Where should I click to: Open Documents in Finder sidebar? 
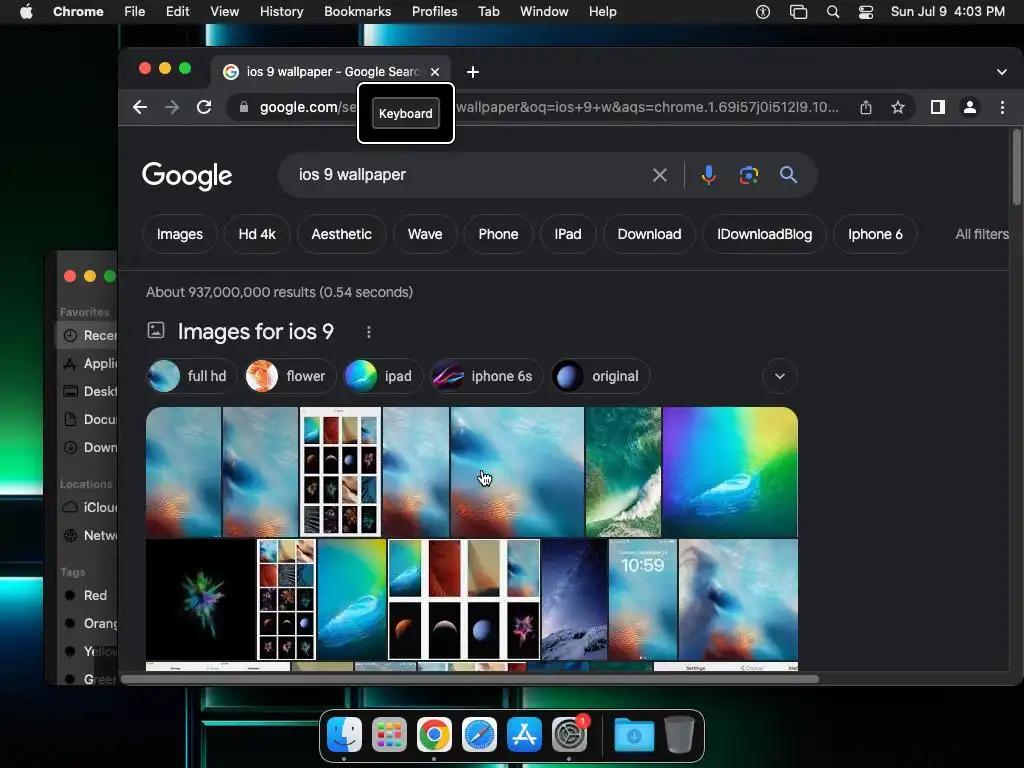click(x=88, y=419)
